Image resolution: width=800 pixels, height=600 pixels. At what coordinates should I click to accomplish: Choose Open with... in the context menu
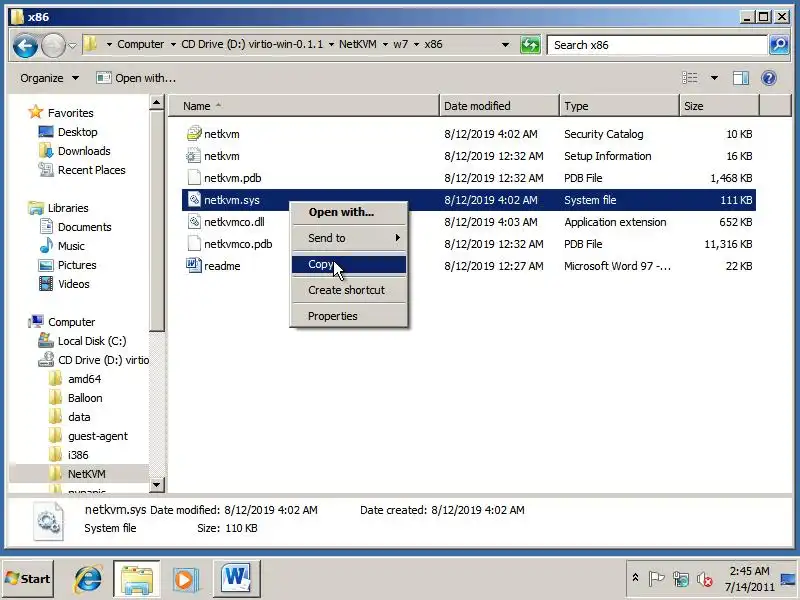pos(349,212)
